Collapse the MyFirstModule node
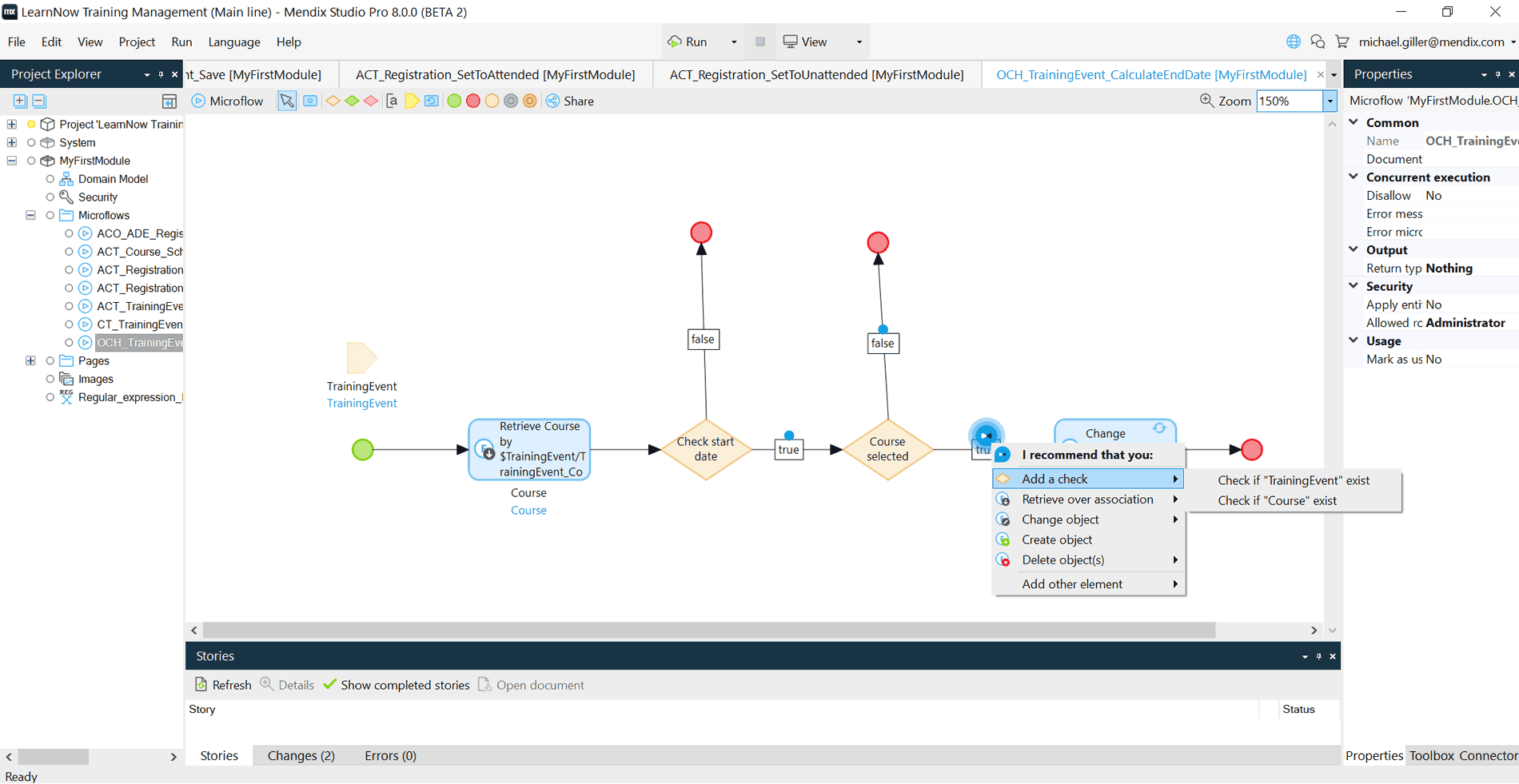Screen dimensions: 1519x784 click(12, 161)
